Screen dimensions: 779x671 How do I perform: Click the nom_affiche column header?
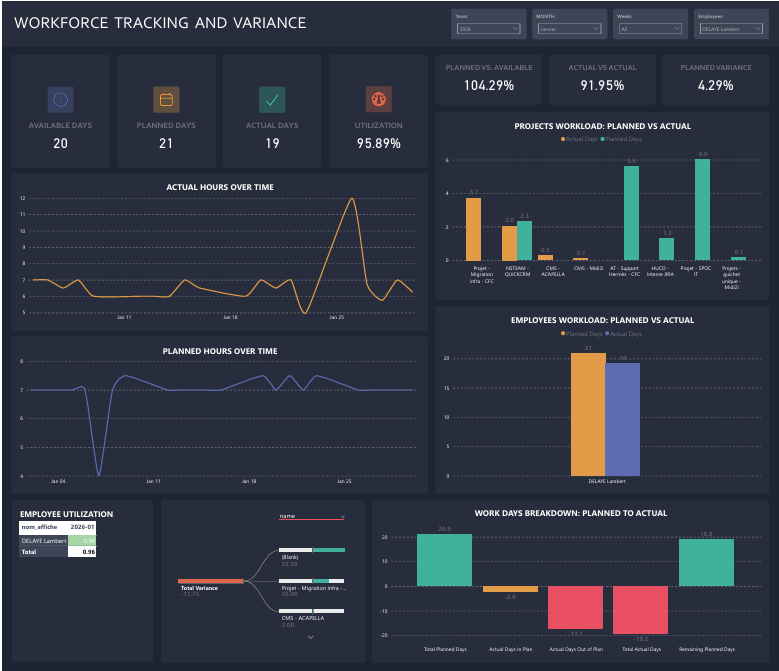[x=40, y=527]
